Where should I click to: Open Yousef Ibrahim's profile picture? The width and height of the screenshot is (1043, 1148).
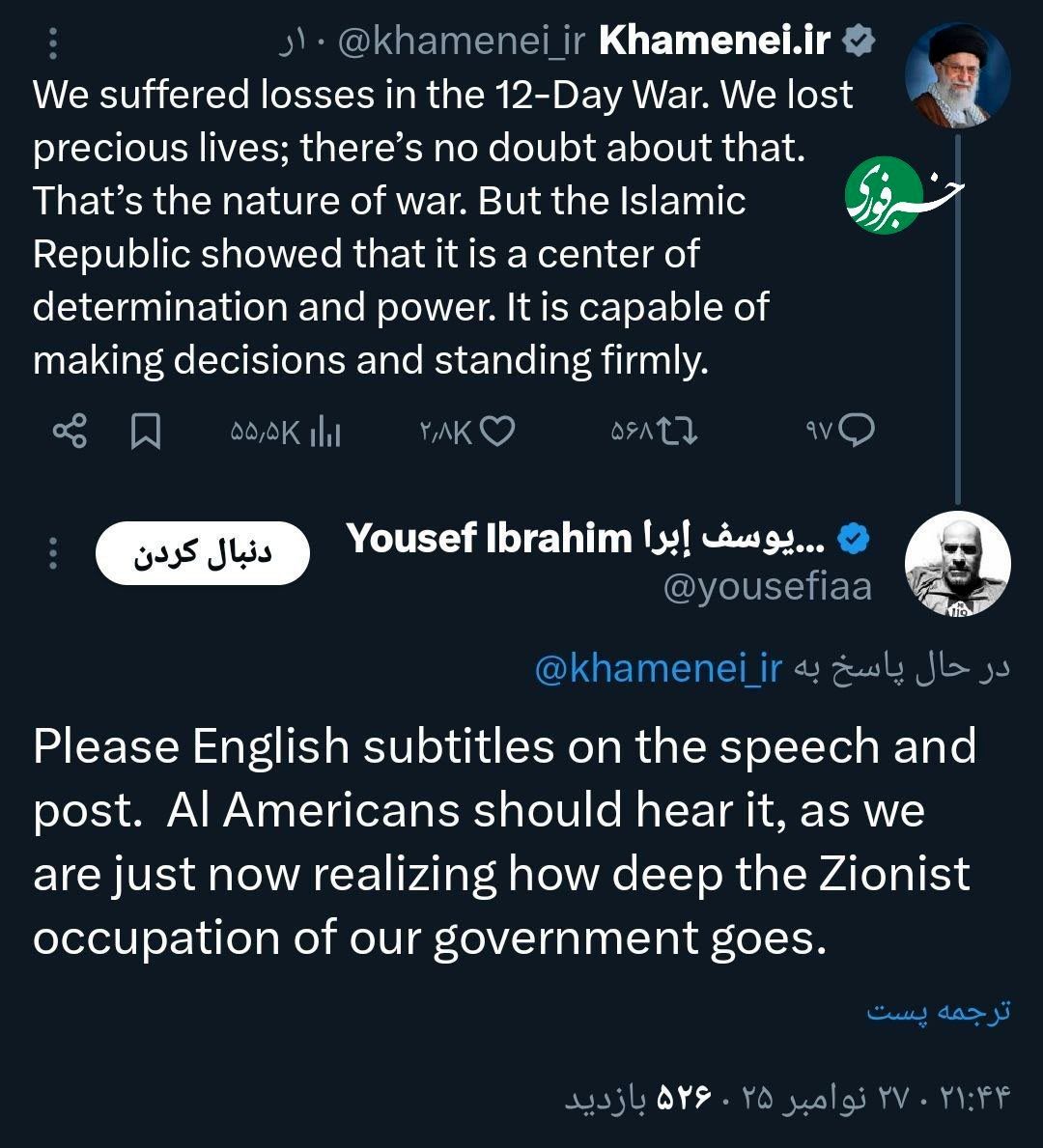[958, 564]
